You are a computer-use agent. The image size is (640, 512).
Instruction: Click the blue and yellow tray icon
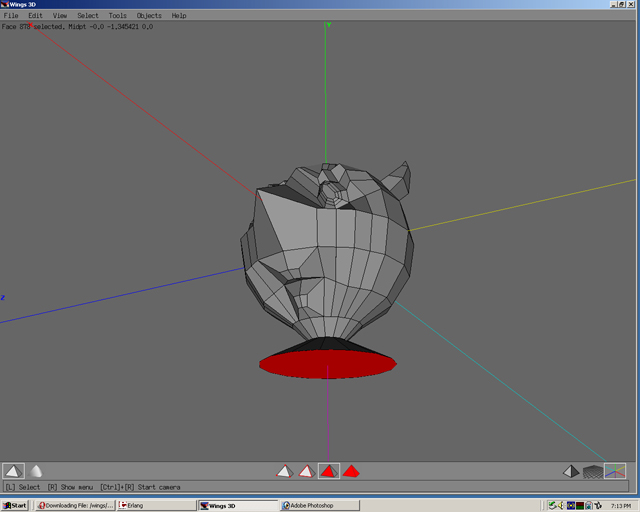coord(571,505)
